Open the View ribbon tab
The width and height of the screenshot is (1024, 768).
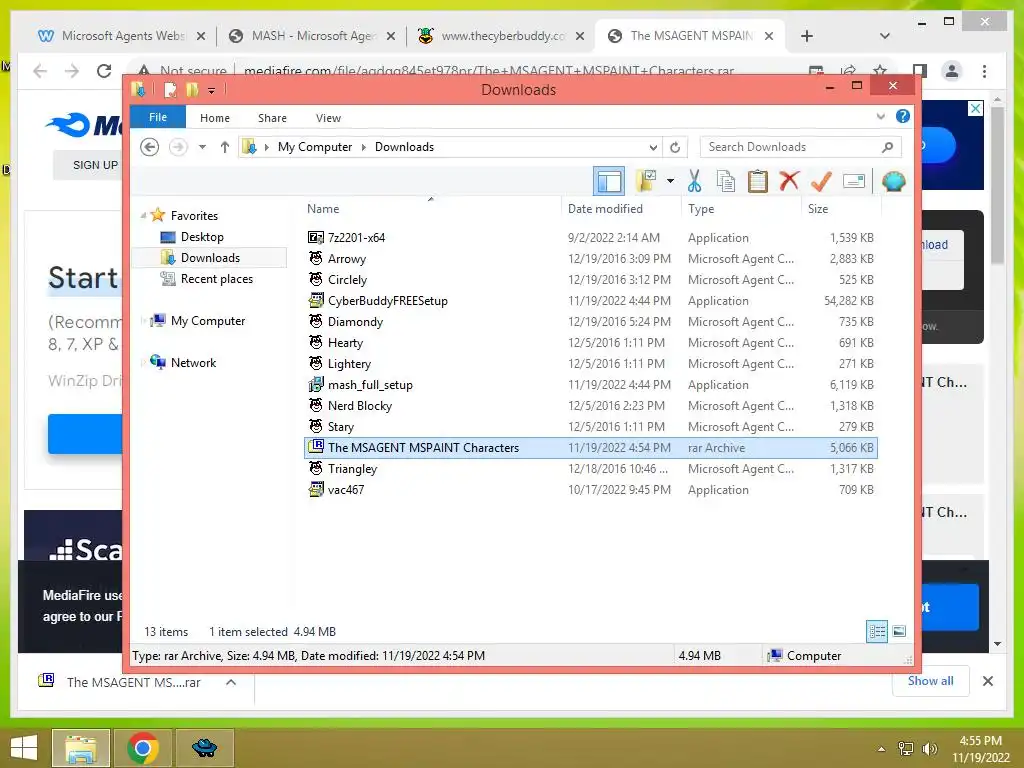[328, 118]
